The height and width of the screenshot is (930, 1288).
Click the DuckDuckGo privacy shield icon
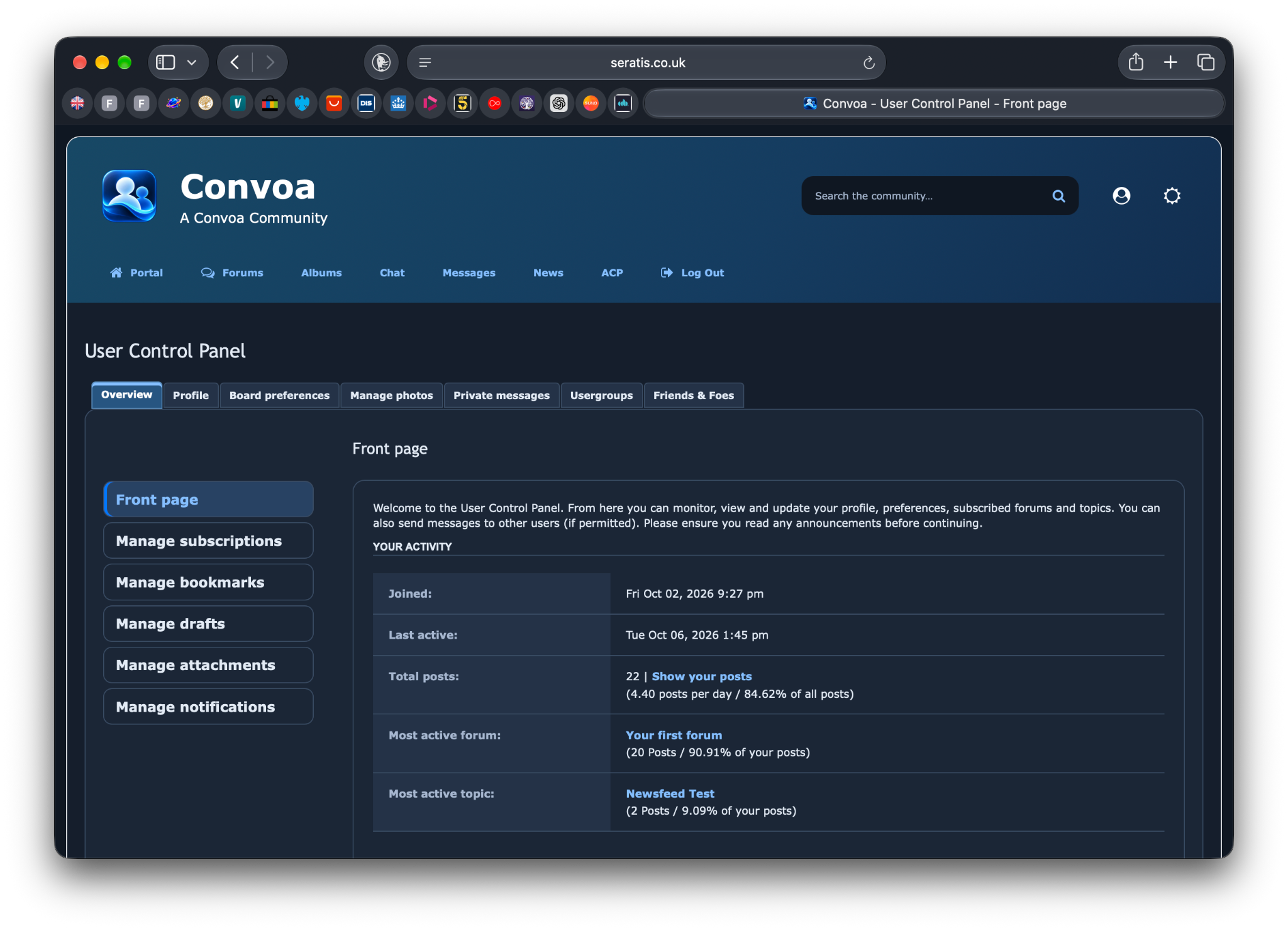tap(381, 62)
